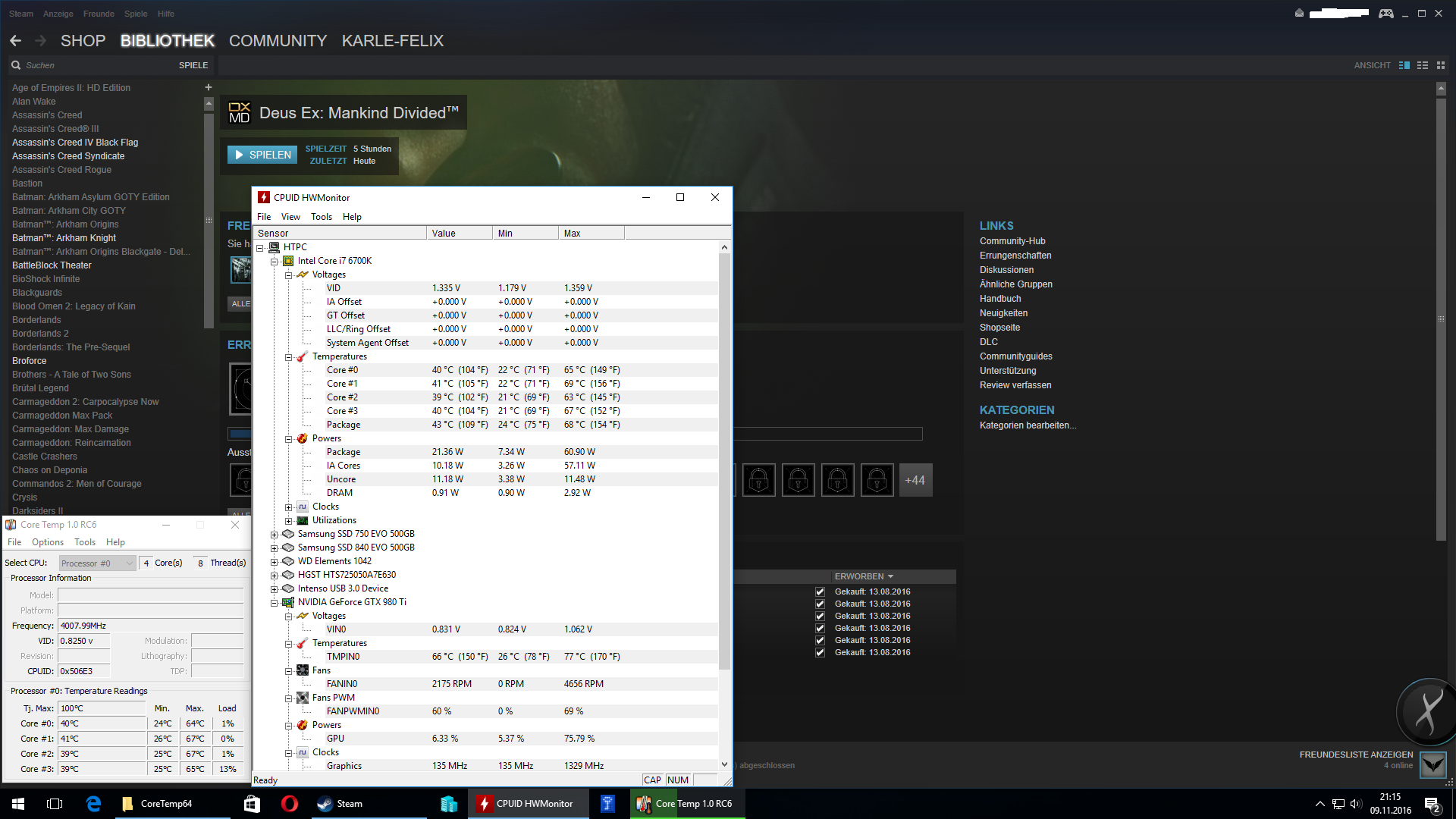Toggle last Gekauft 13.08.2016 checkbox
Viewport: 1456px width, 819px height.
pos(820,652)
